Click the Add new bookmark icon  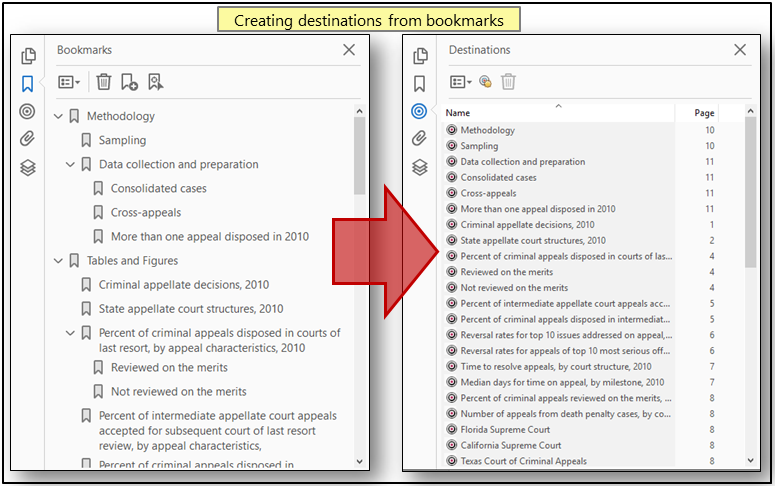coord(130,82)
